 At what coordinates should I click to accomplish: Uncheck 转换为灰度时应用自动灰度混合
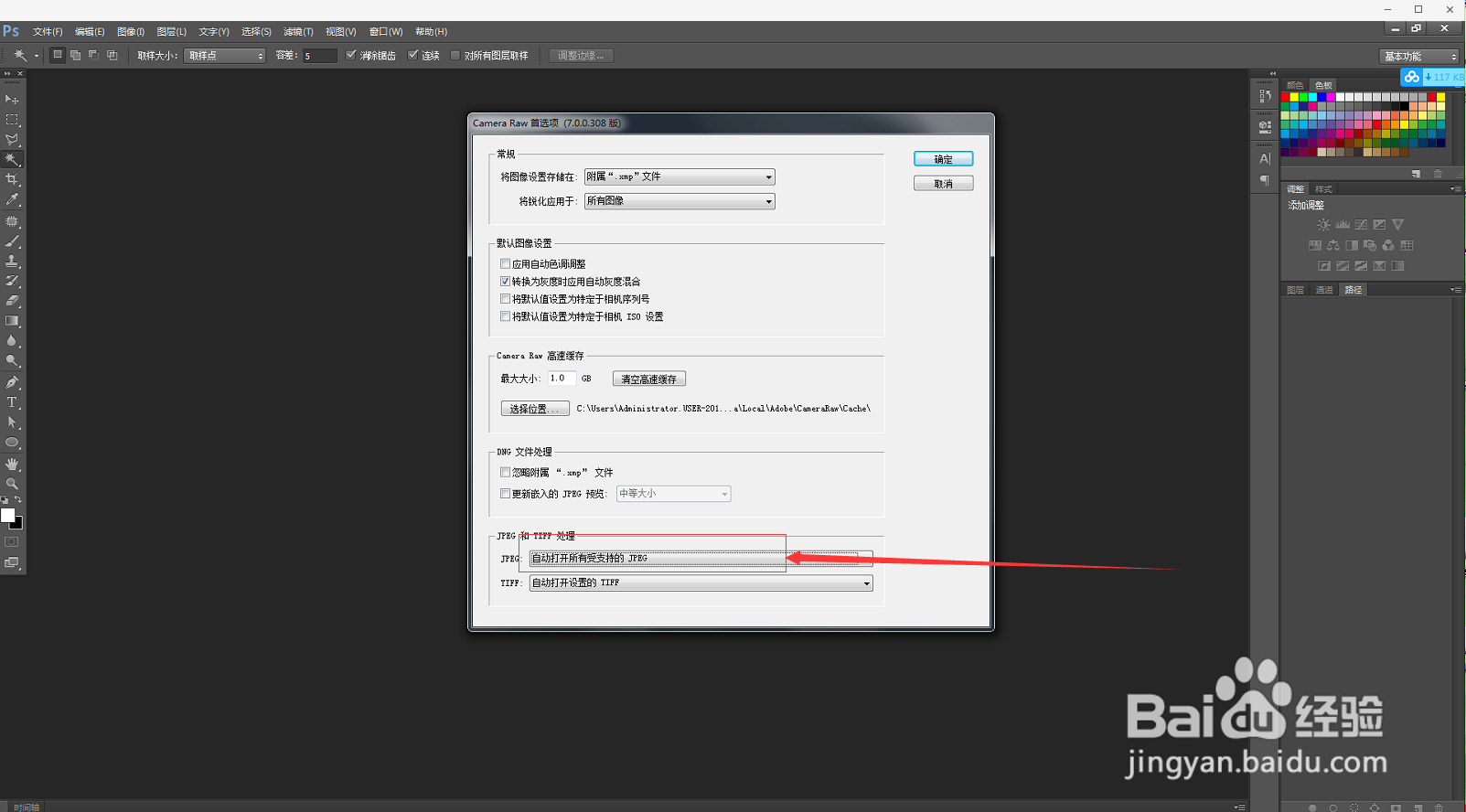pos(505,281)
